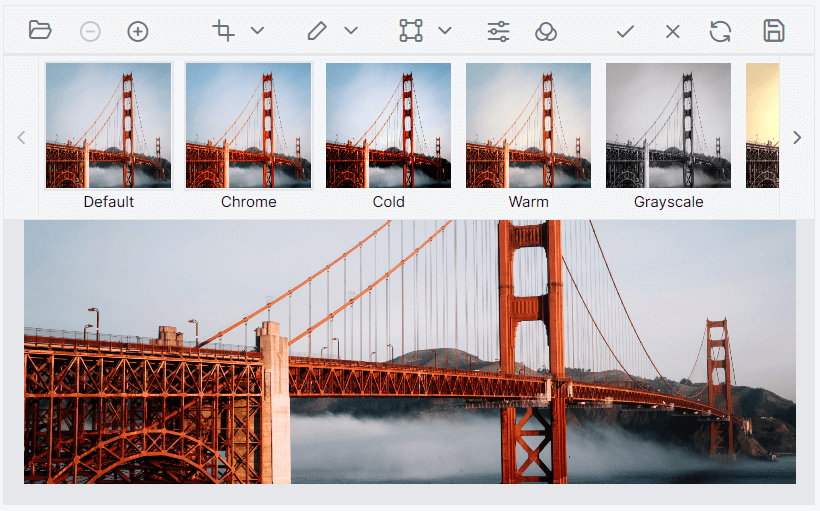Apply the Cold filter thumbnail

pos(388,126)
